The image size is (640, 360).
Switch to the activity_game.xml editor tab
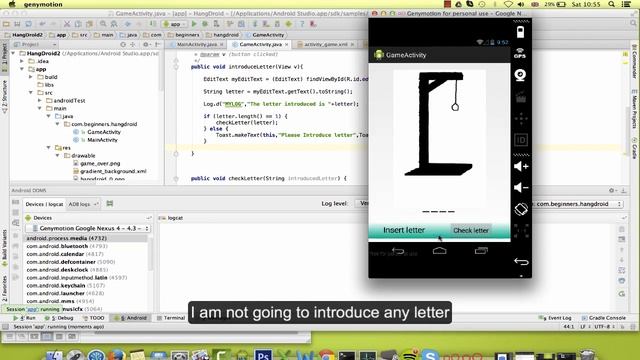pos(325,44)
